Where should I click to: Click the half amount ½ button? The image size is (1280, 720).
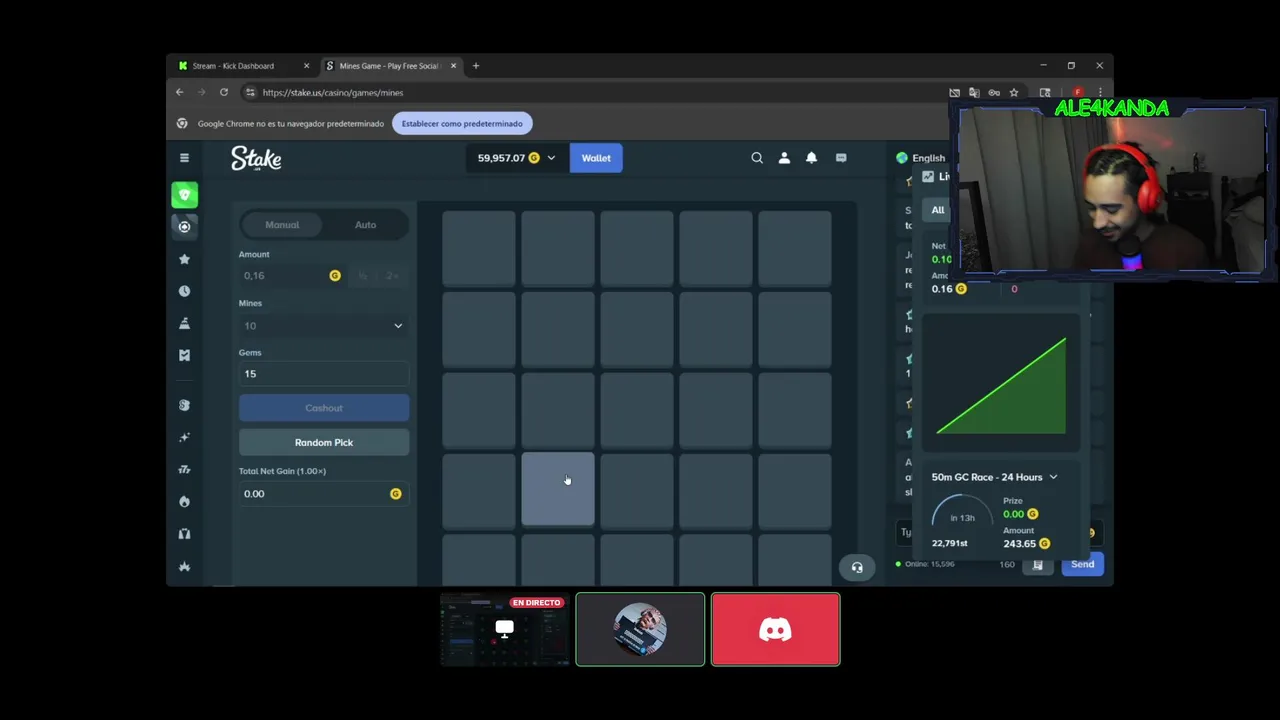(x=362, y=276)
